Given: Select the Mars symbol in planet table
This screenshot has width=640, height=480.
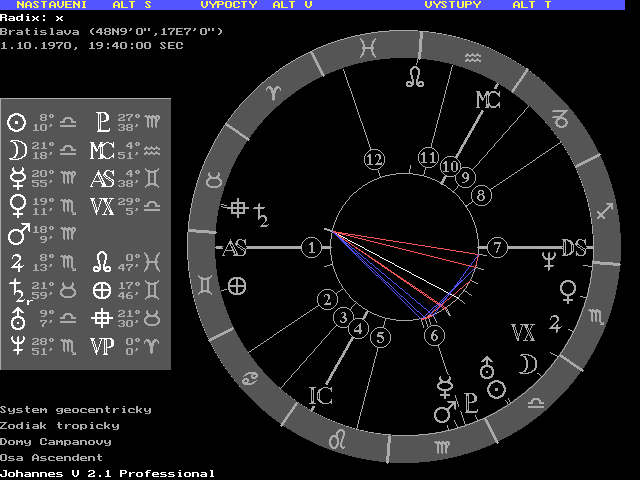Looking at the screenshot, I should click(x=16, y=236).
